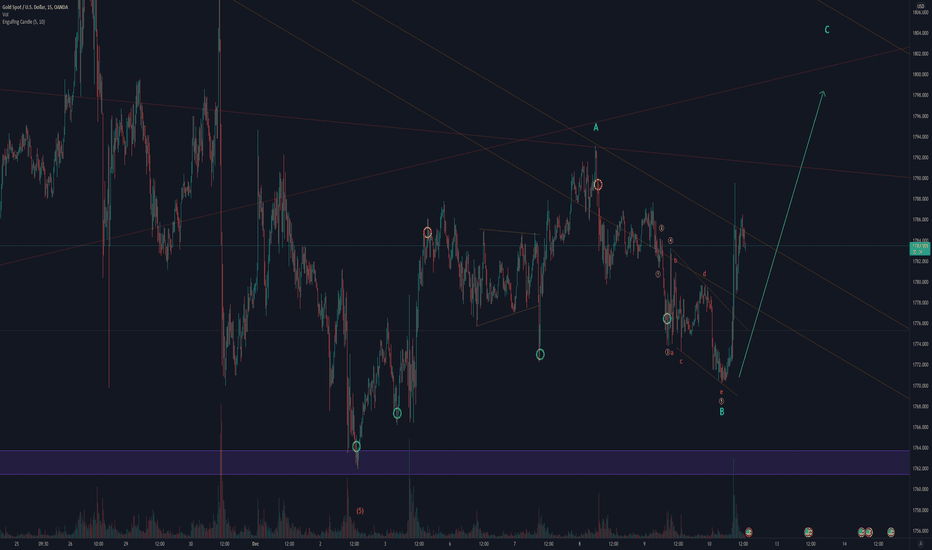Click the green current price label on the price axis
932x550 pixels.
[x=920, y=249]
